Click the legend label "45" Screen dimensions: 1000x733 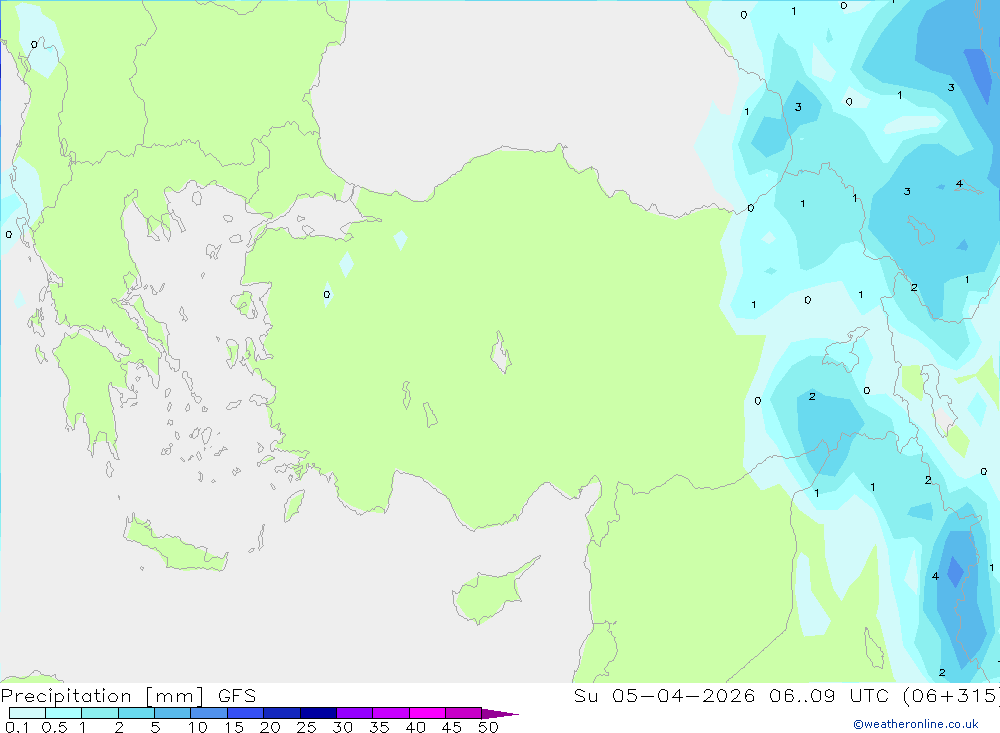coord(452,727)
